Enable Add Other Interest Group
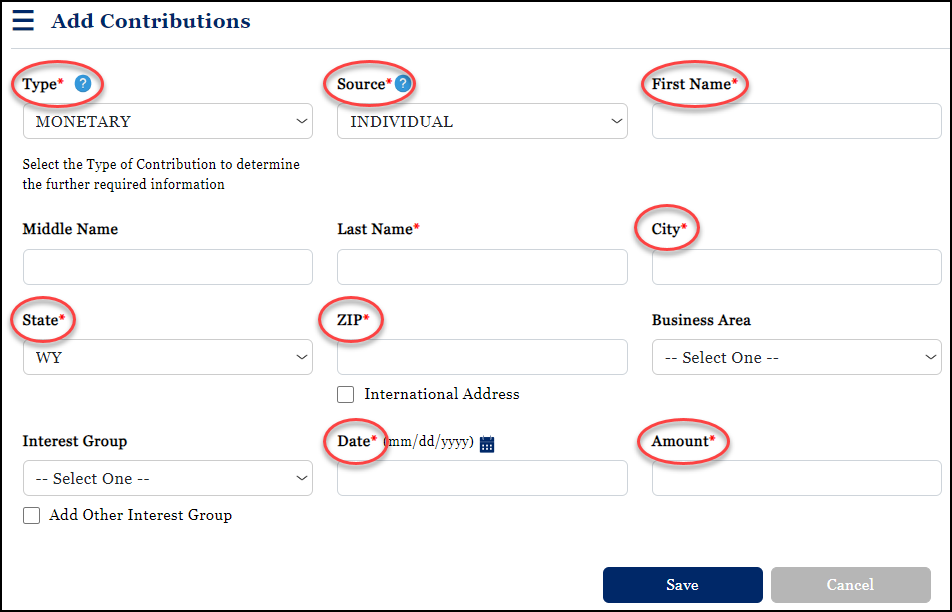The image size is (952, 612). (30, 515)
